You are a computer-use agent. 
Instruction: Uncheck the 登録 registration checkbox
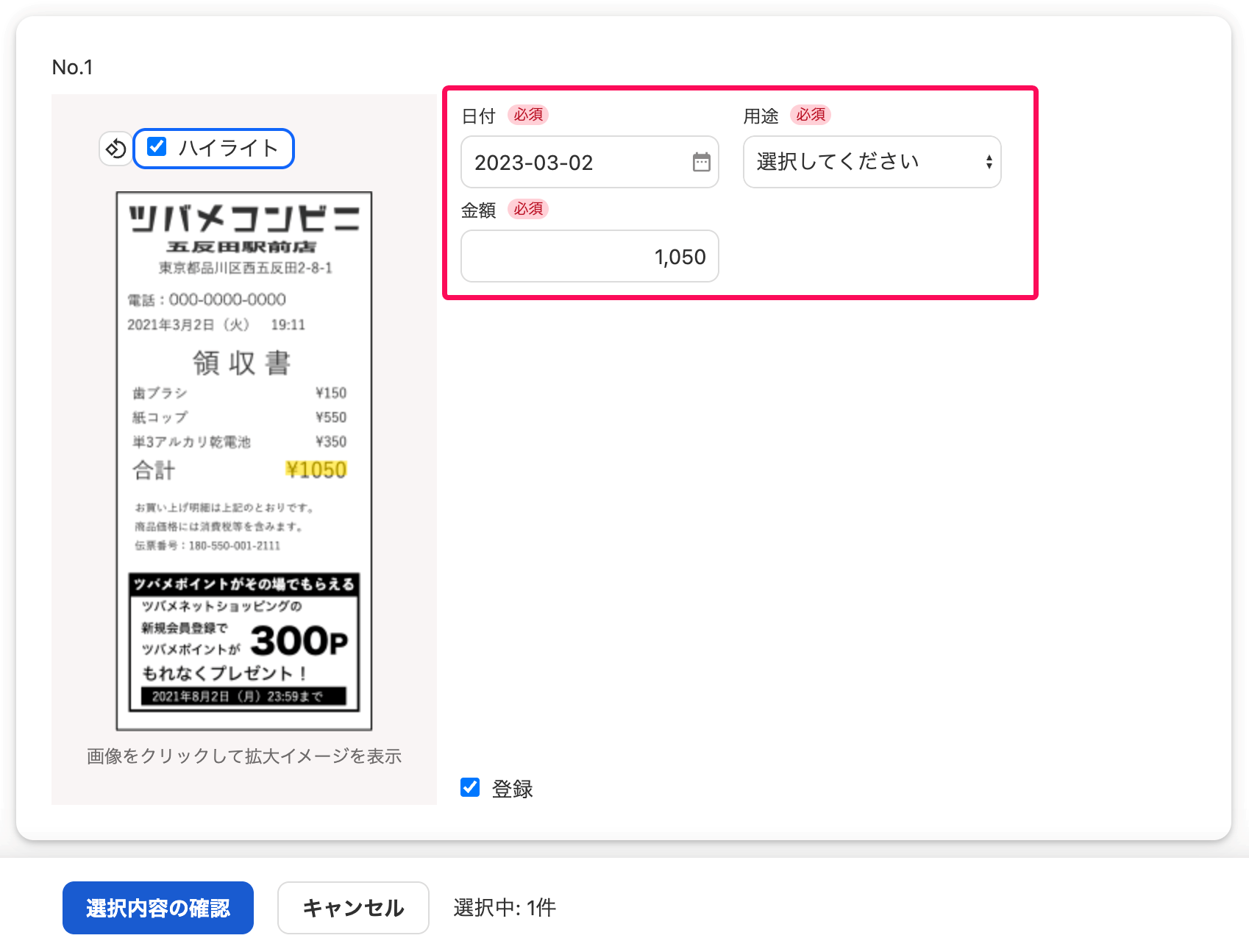click(x=469, y=788)
